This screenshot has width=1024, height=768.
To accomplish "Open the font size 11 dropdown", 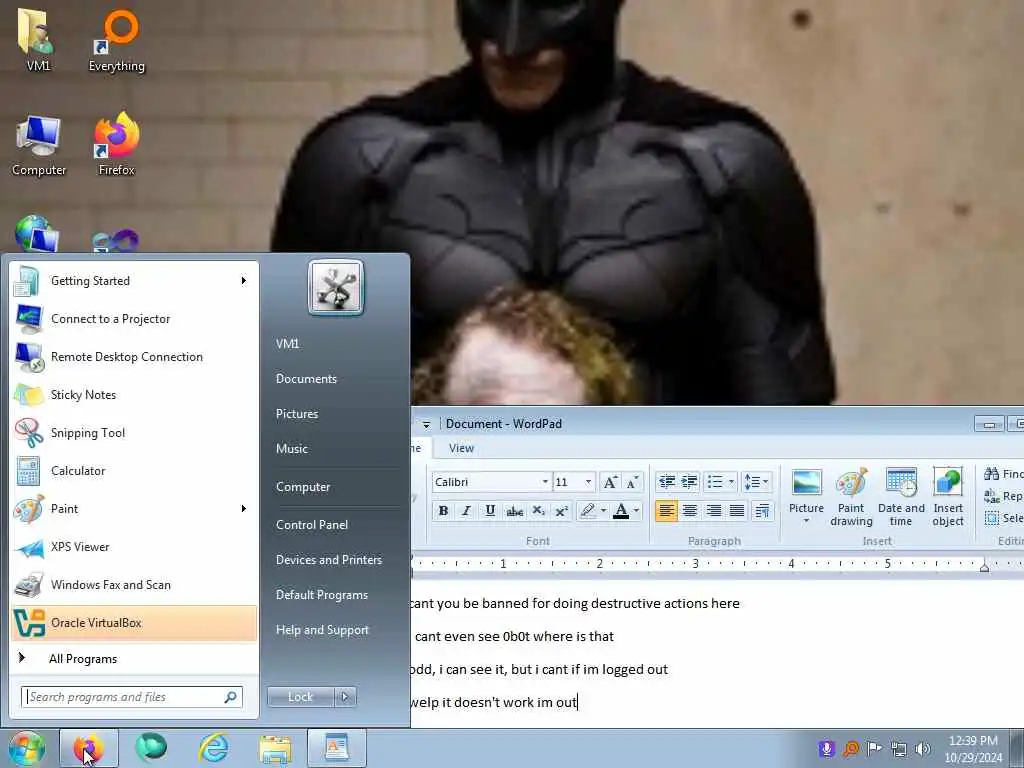I will click(588, 482).
